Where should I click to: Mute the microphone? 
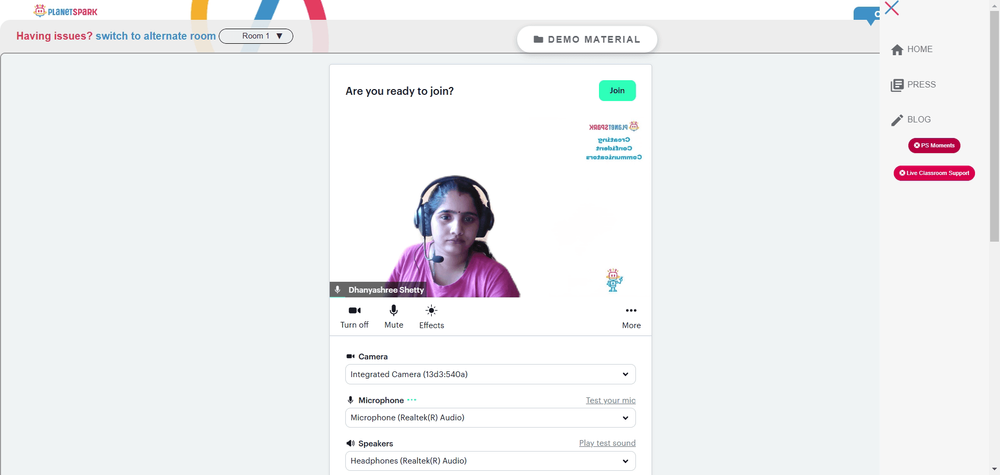393,317
